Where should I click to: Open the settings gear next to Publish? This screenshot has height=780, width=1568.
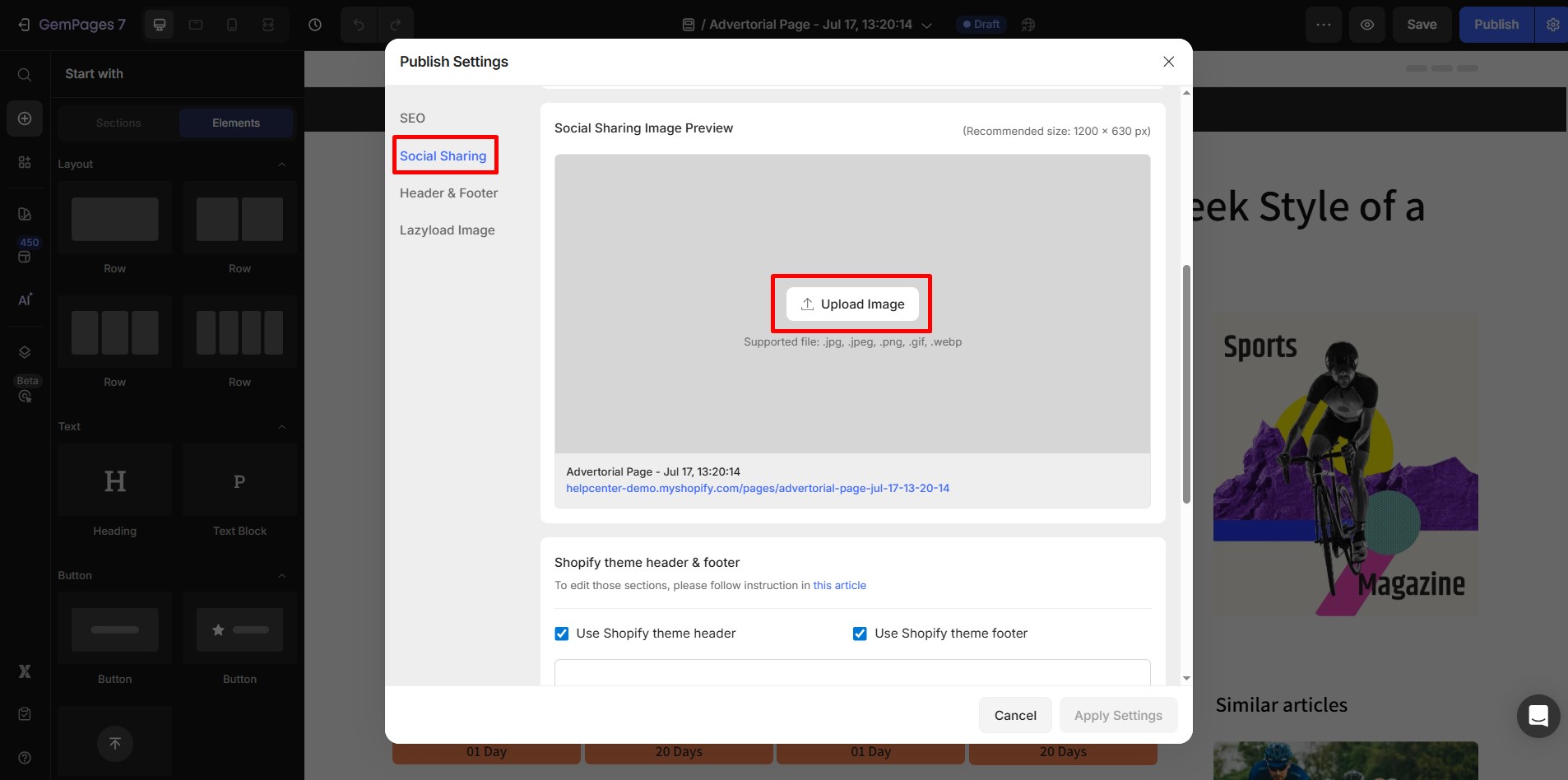point(1554,24)
